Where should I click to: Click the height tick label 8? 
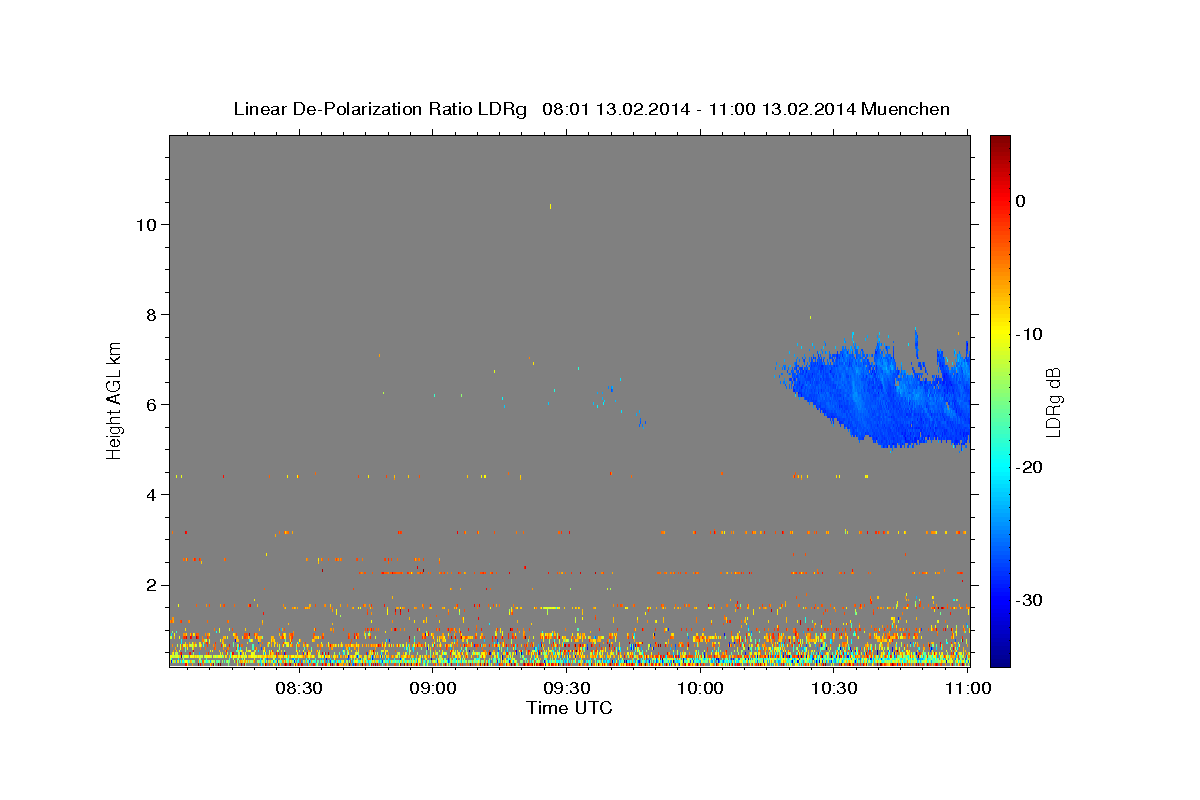pos(151,314)
